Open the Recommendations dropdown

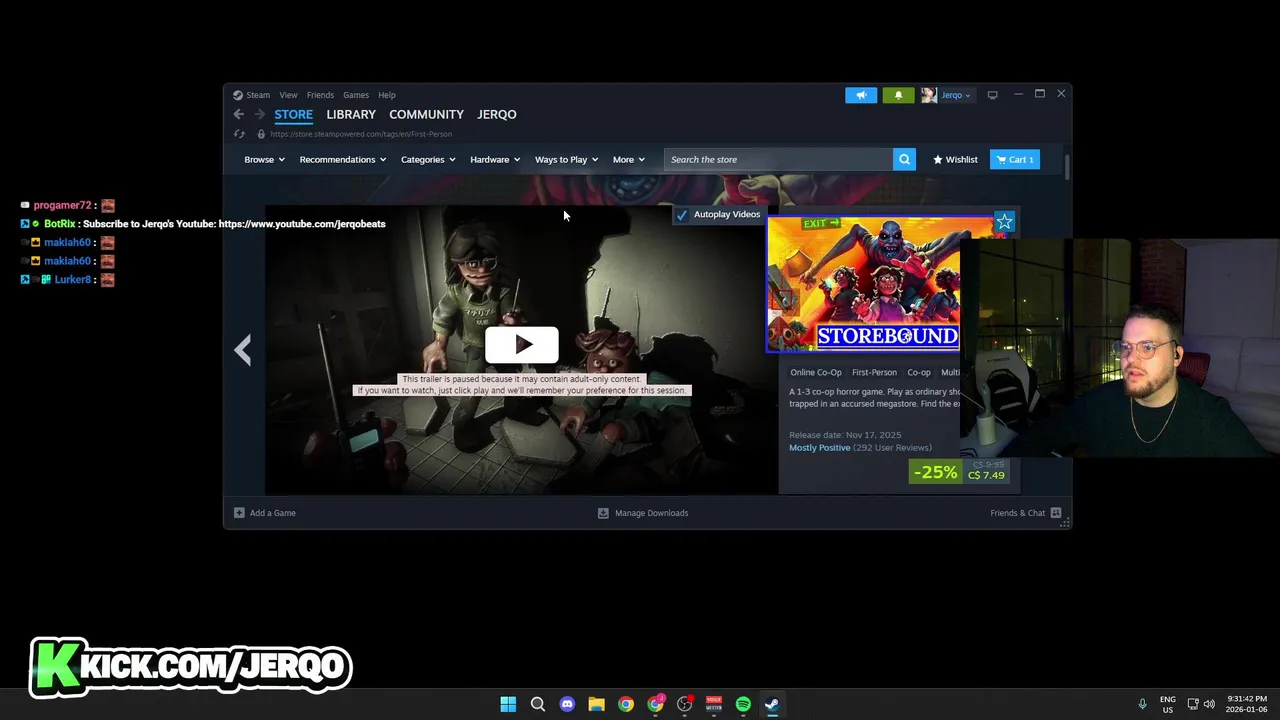pos(342,159)
